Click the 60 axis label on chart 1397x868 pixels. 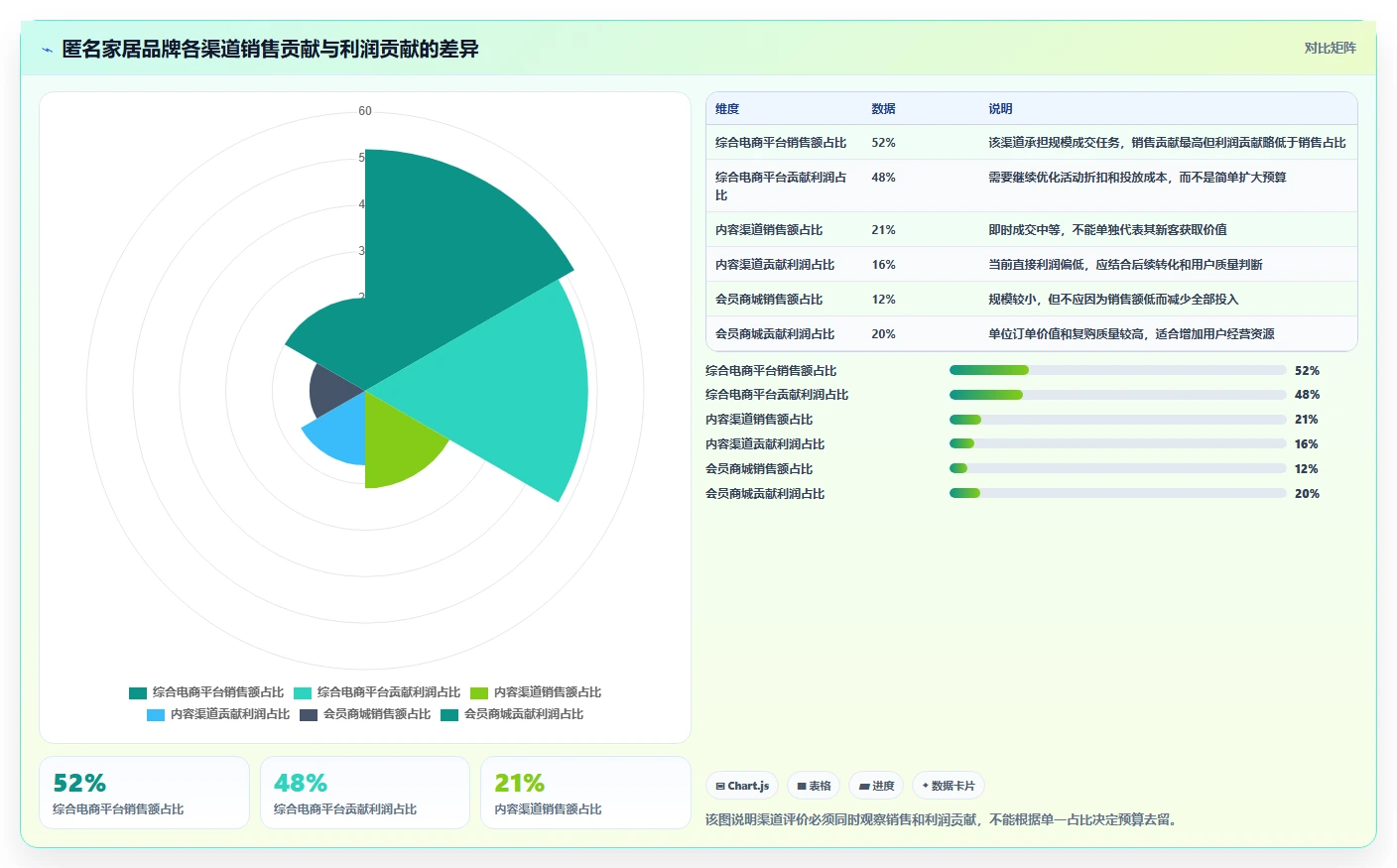(x=365, y=111)
